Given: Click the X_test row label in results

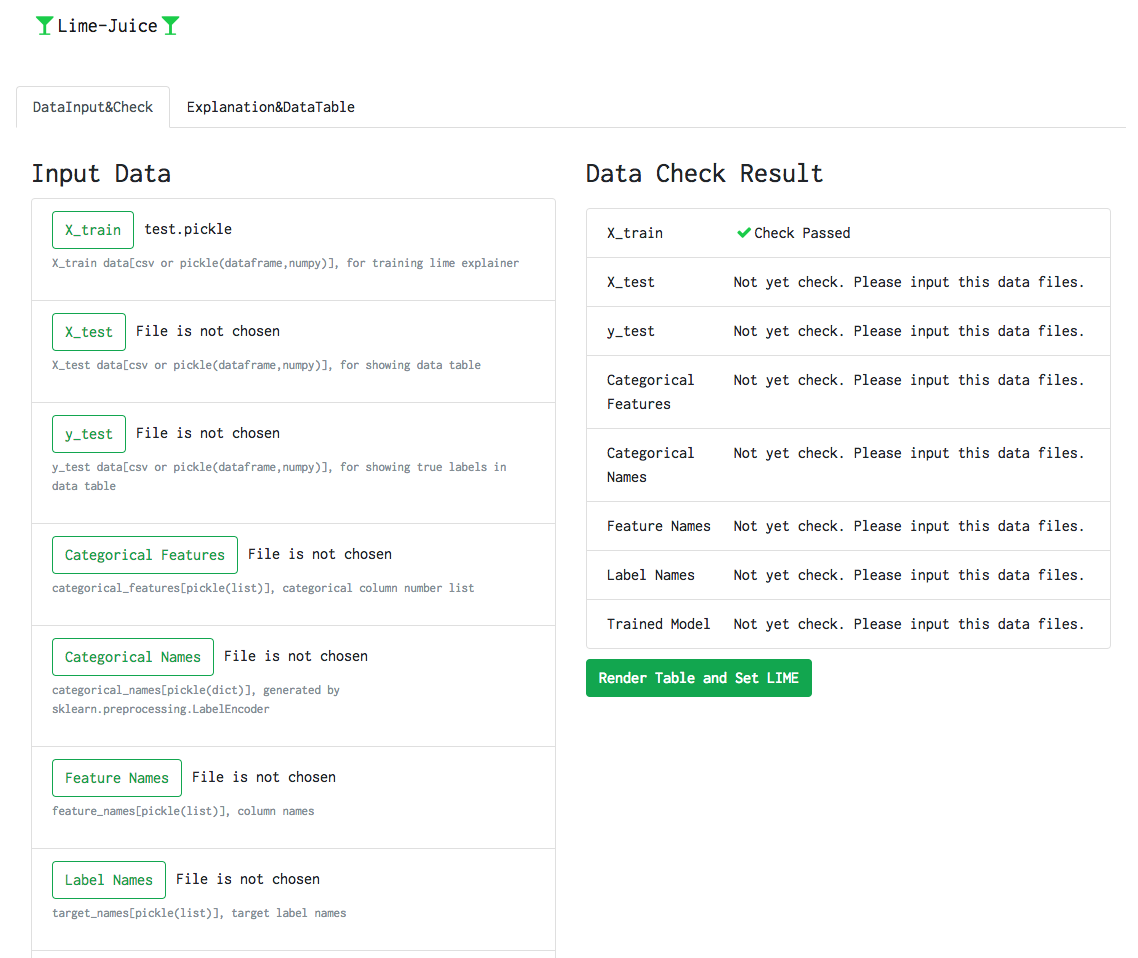Looking at the screenshot, I should coord(631,282).
